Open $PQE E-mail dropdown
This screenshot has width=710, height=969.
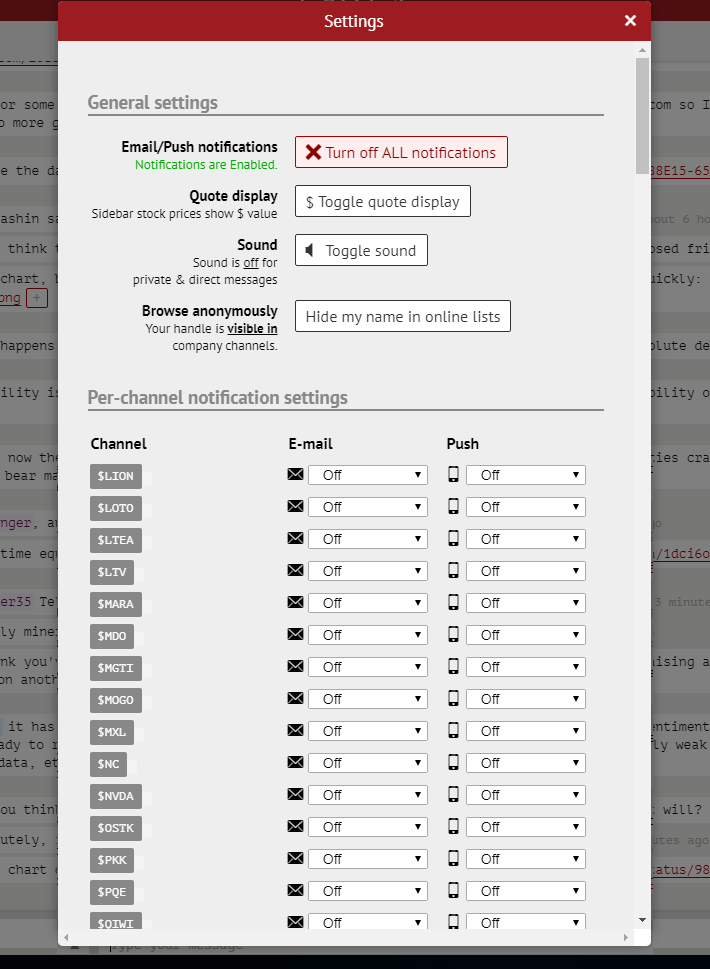click(367, 891)
